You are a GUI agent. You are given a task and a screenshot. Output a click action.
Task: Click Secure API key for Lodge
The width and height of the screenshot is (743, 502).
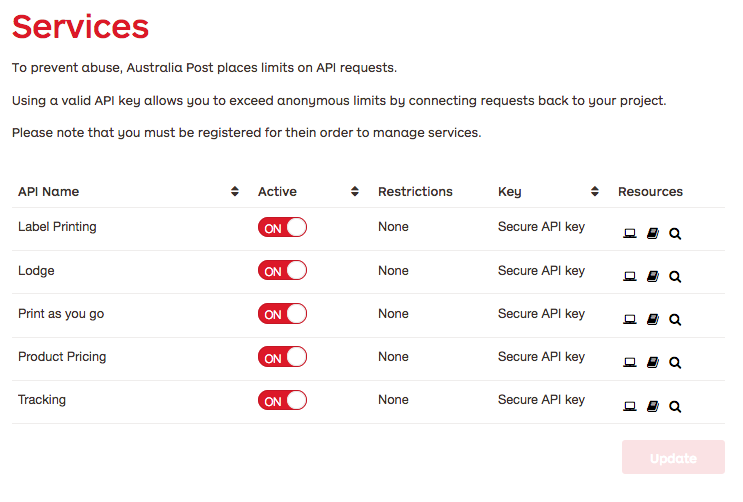(x=541, y=271)
